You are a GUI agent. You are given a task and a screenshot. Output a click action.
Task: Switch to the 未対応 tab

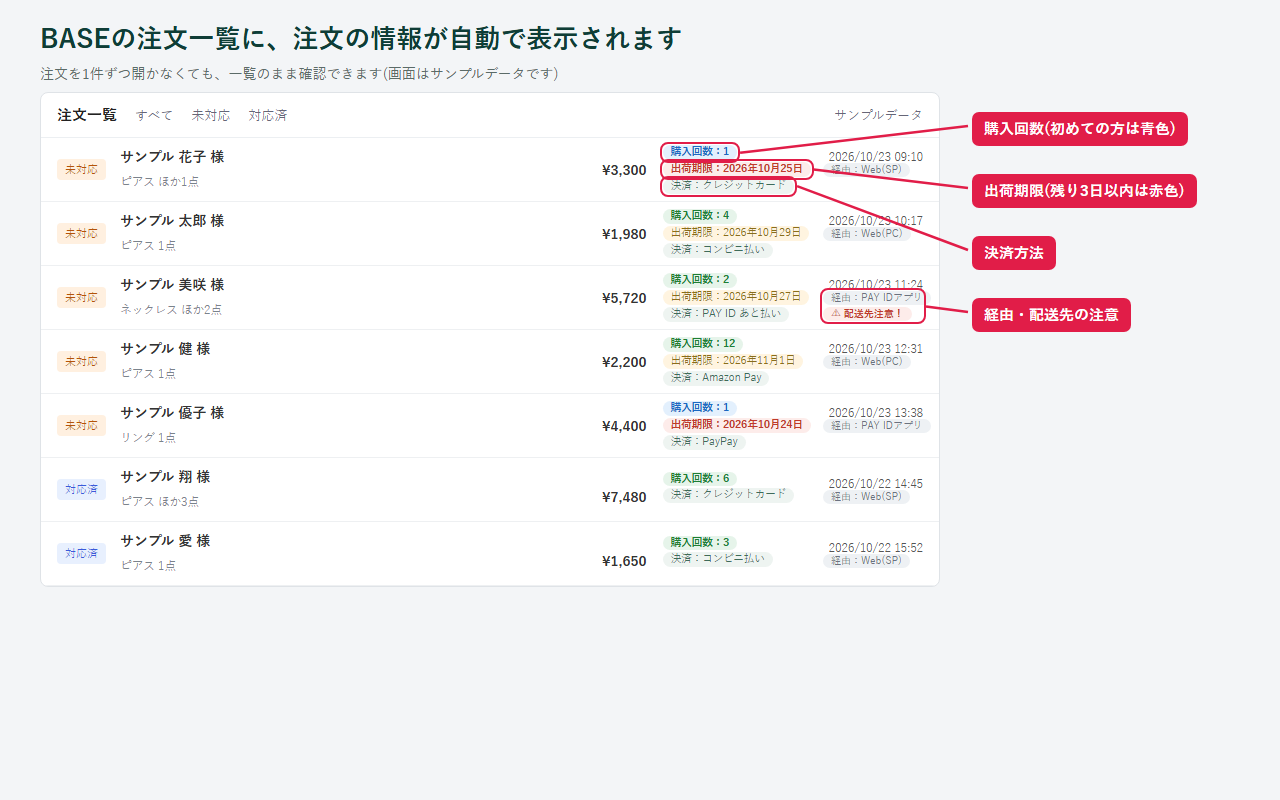pyautogui.click(x=211, y=115)
